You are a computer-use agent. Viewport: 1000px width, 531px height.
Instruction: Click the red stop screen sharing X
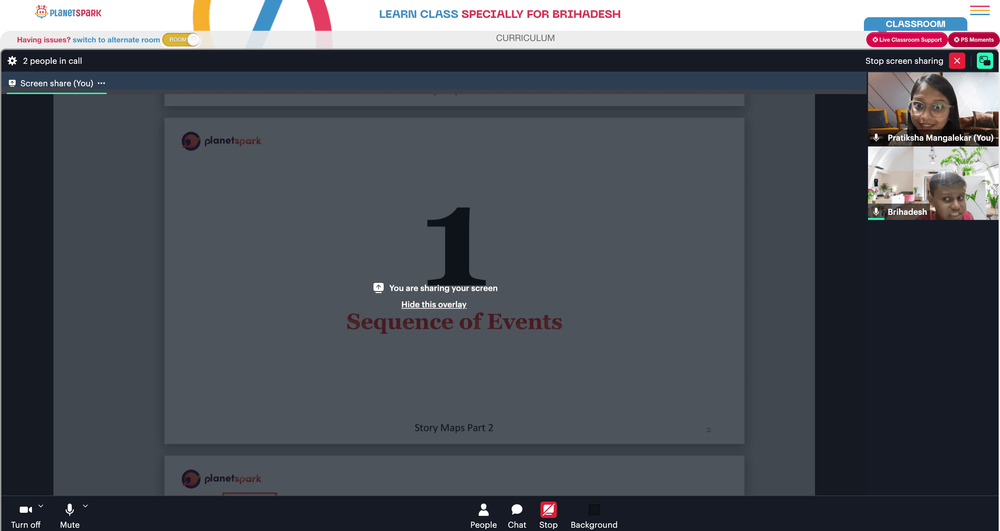[957, 61]
